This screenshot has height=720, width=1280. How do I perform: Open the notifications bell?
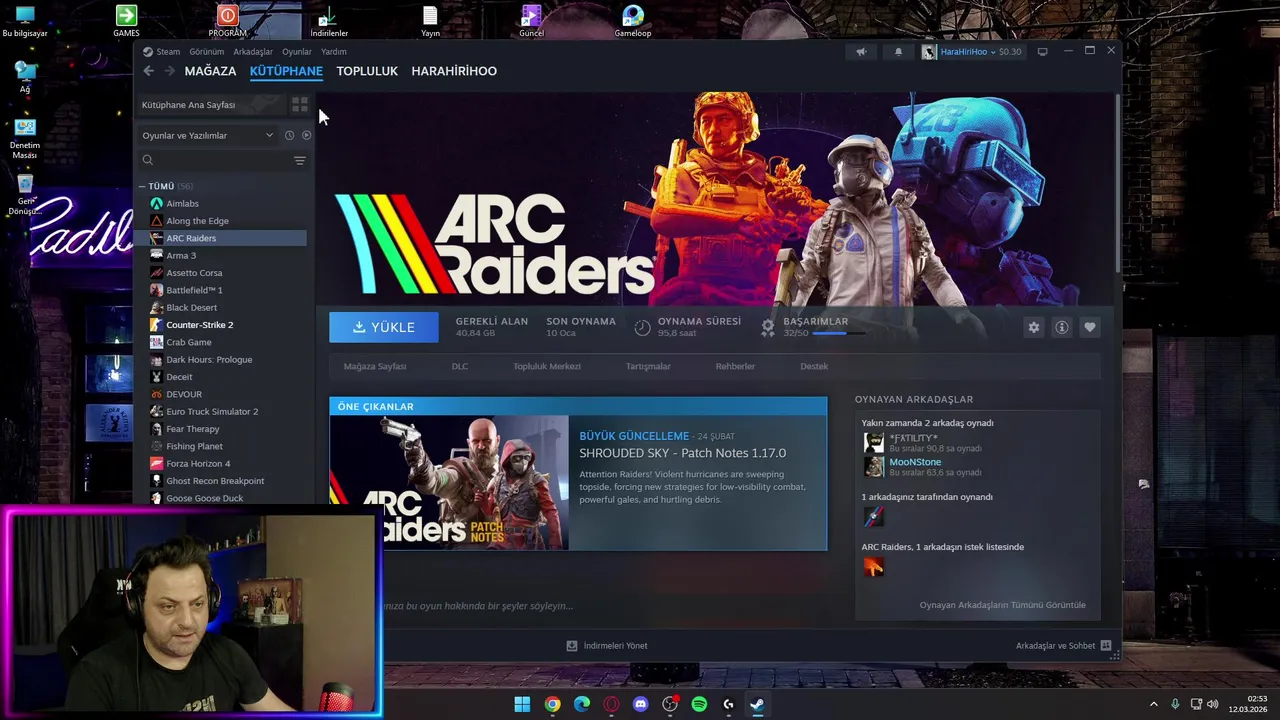898,51
